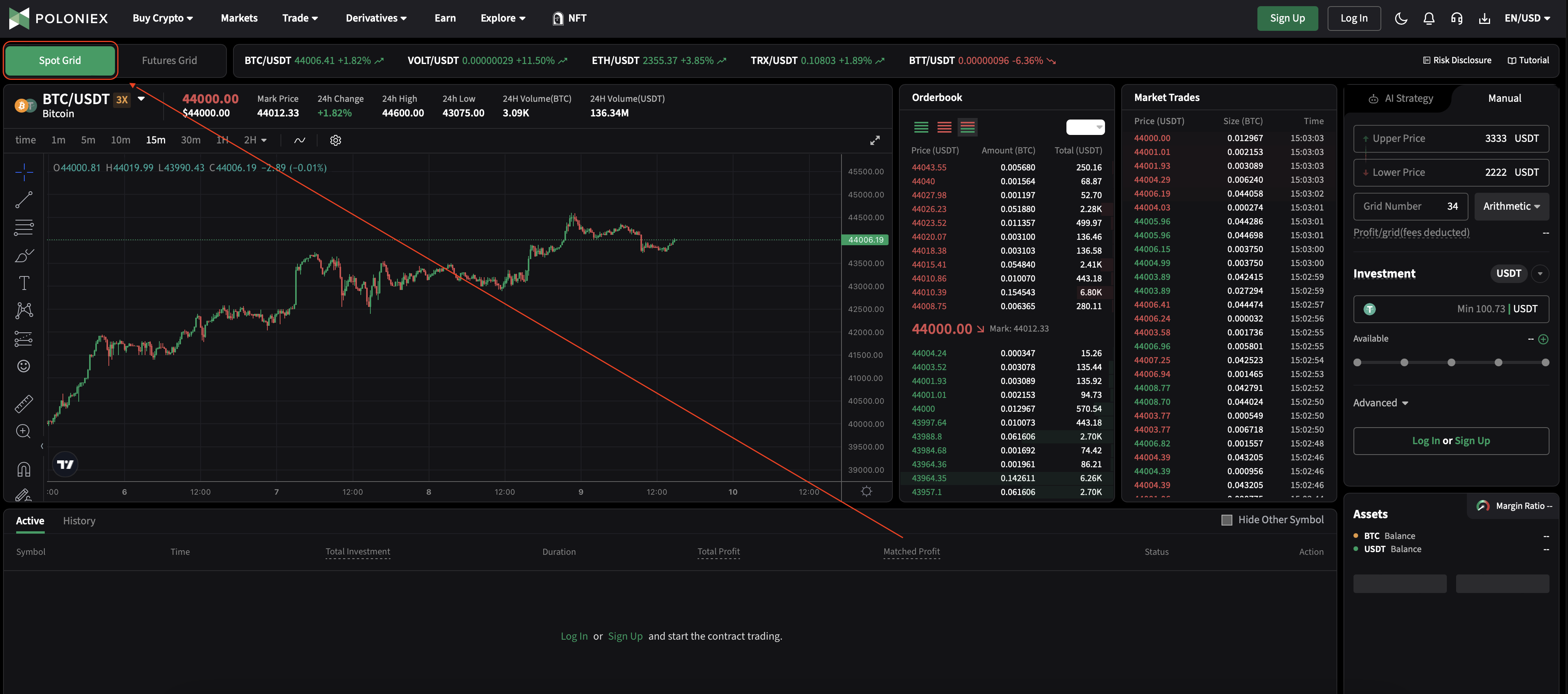Open chart settings gear icon
Image resolution: width=1568 pixels, height=694 pixels.
tap(335, 140)
